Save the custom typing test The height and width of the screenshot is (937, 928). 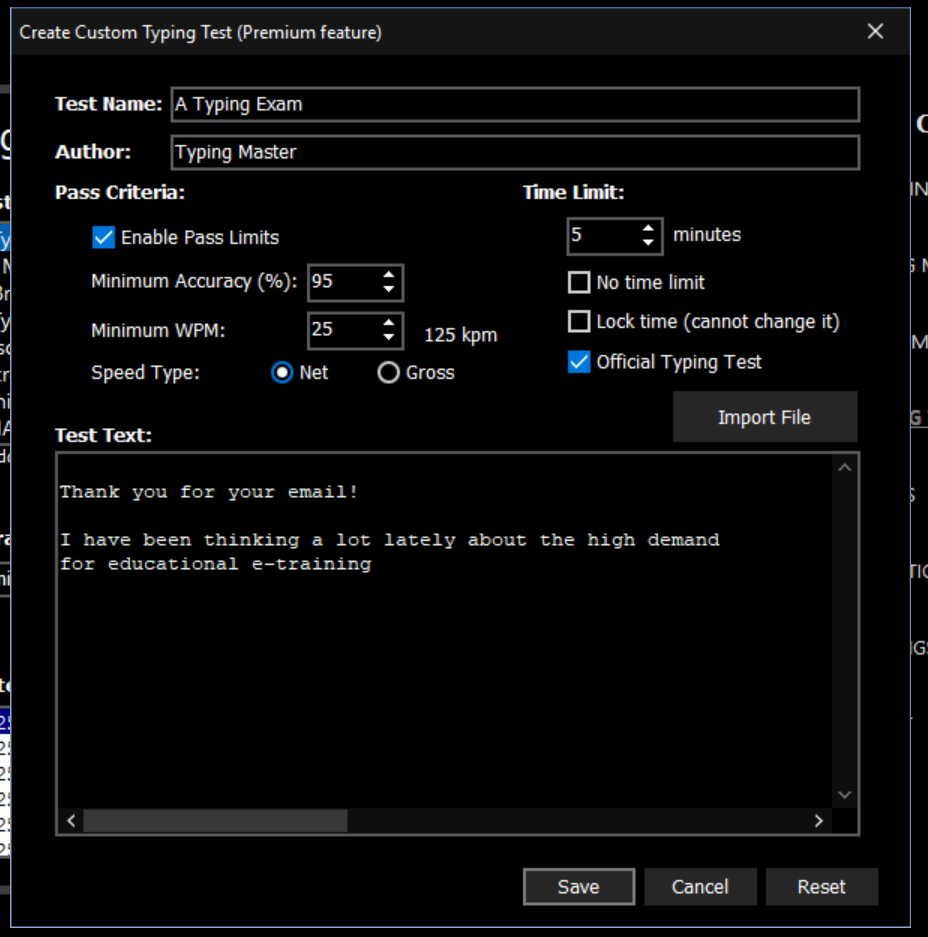[578, 887]
